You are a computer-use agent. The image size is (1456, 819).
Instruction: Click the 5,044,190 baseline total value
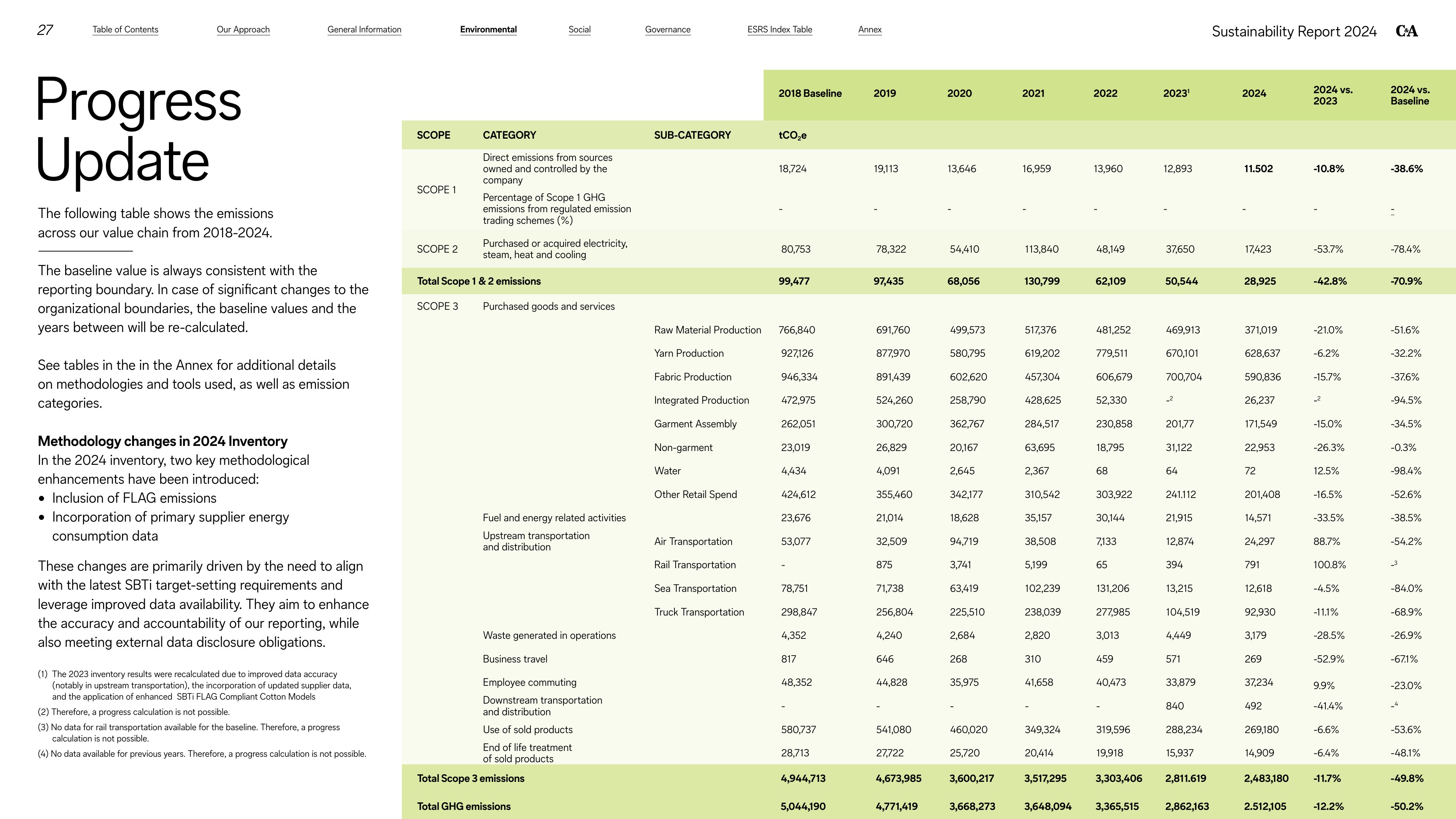(x=803, y=807)
